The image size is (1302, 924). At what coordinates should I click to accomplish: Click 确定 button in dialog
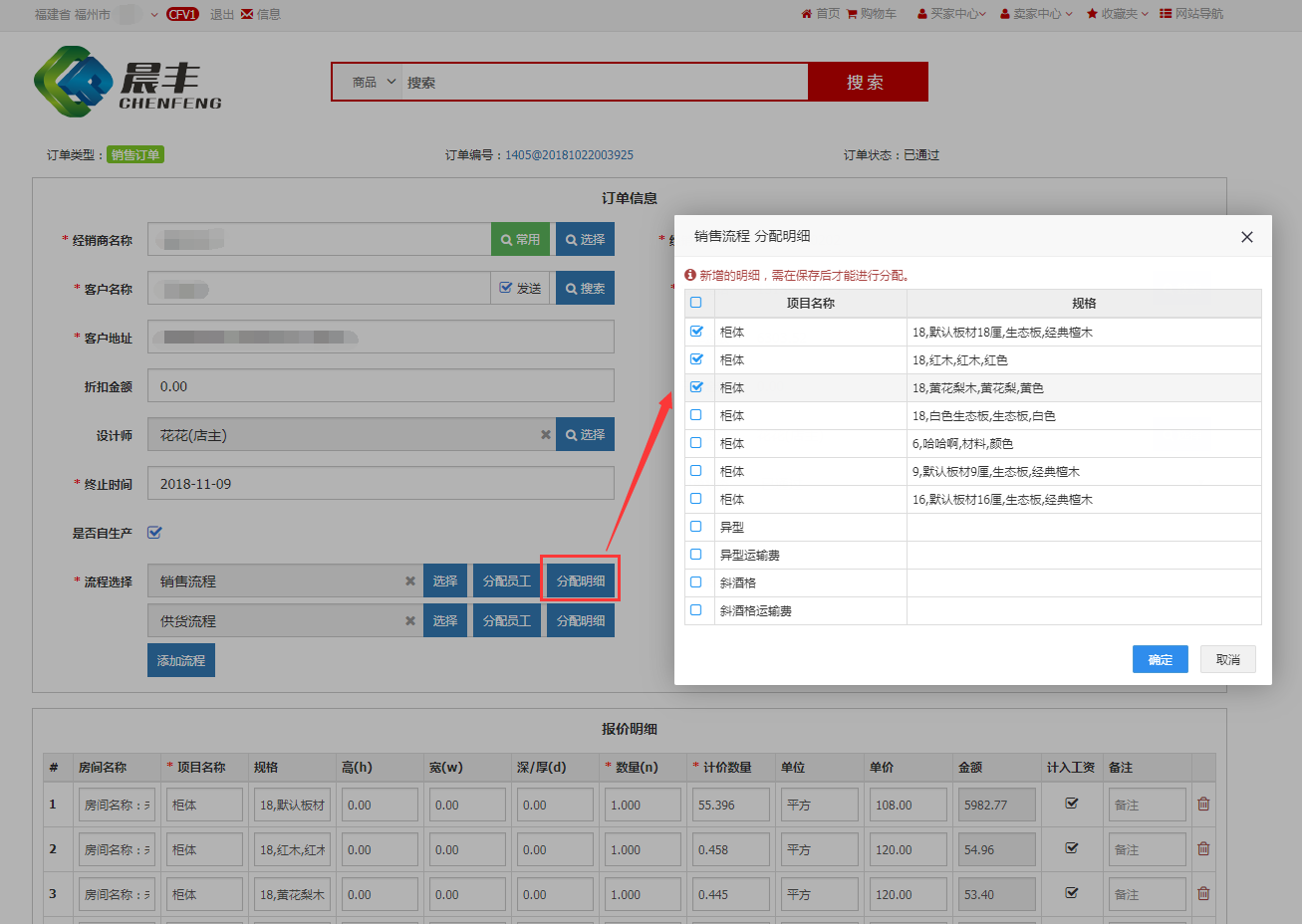tap(1160, 659)
